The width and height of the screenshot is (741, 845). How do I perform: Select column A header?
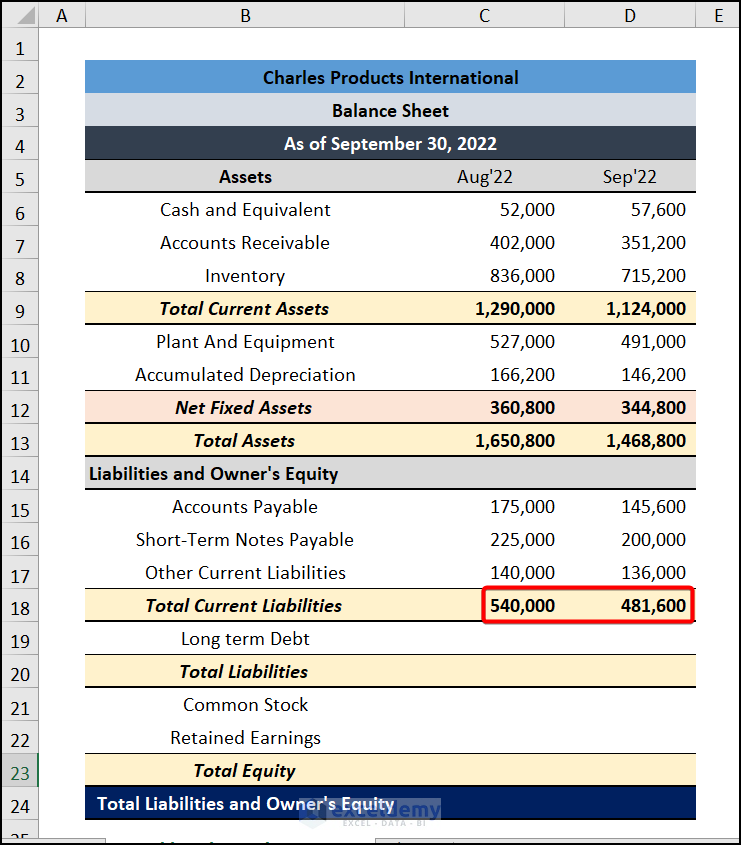click(x=62, y=15)
